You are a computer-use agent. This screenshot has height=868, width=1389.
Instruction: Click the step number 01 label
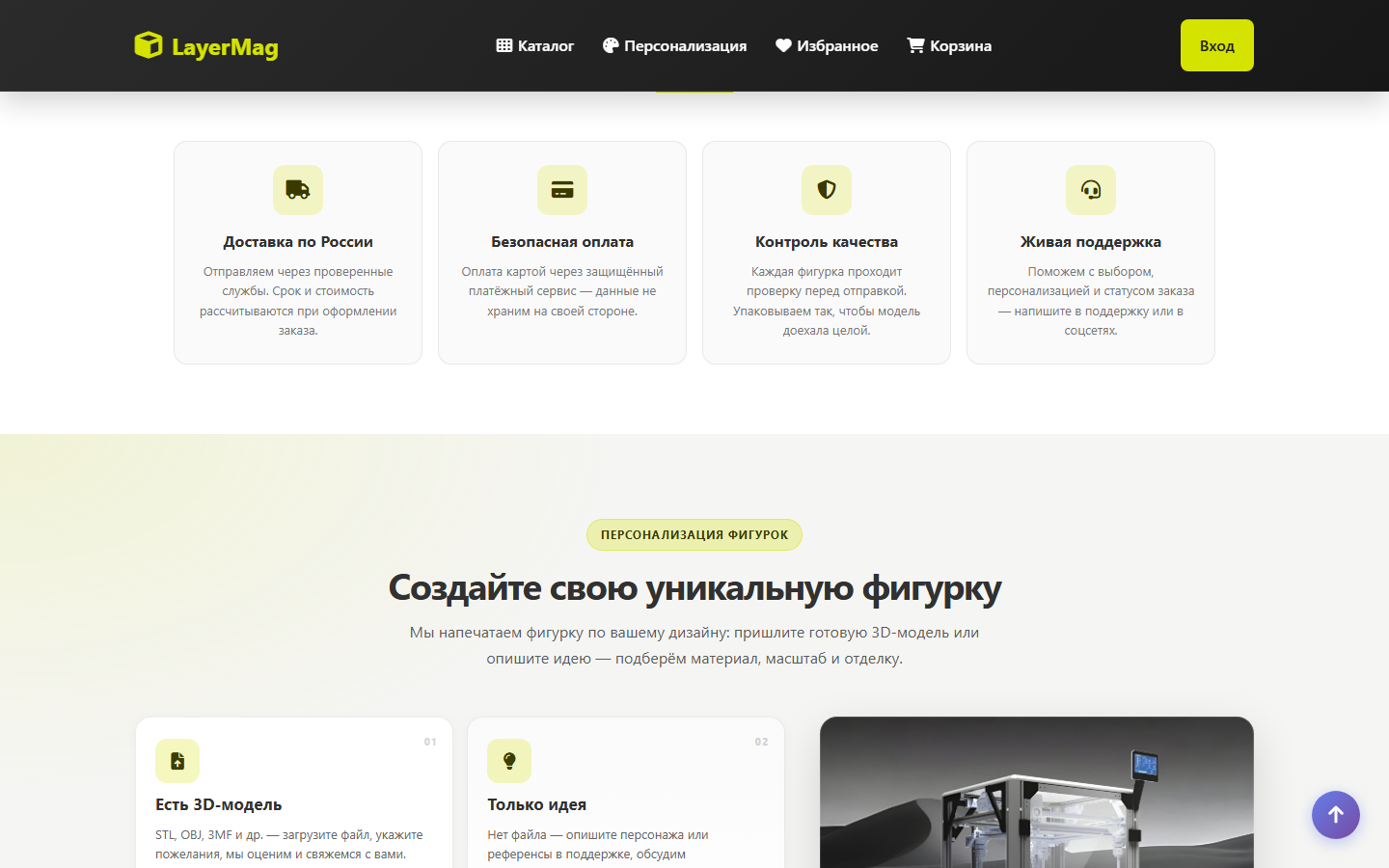[430, 742]
